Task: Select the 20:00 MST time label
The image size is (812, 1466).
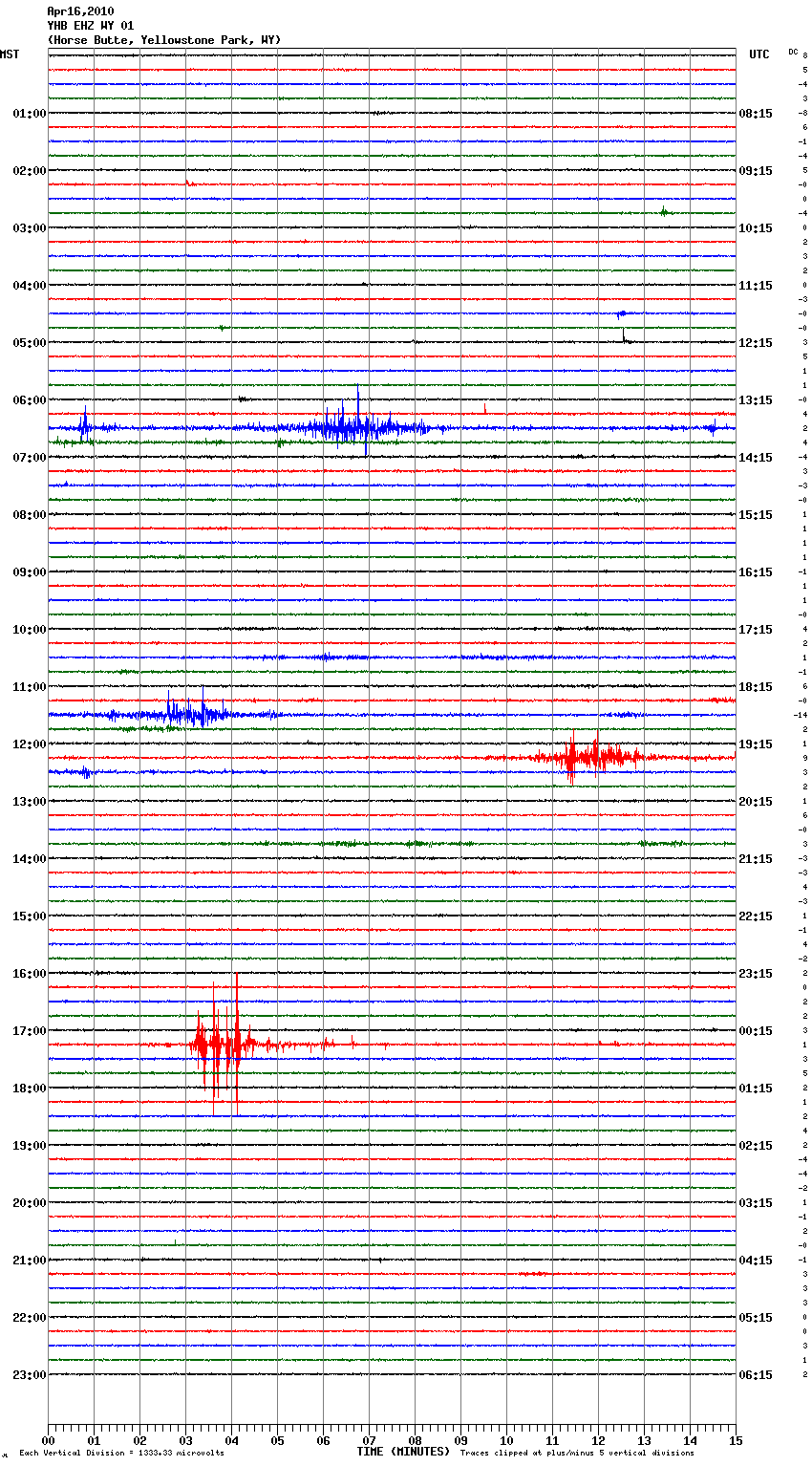Action: click(x=30, y=1203)
